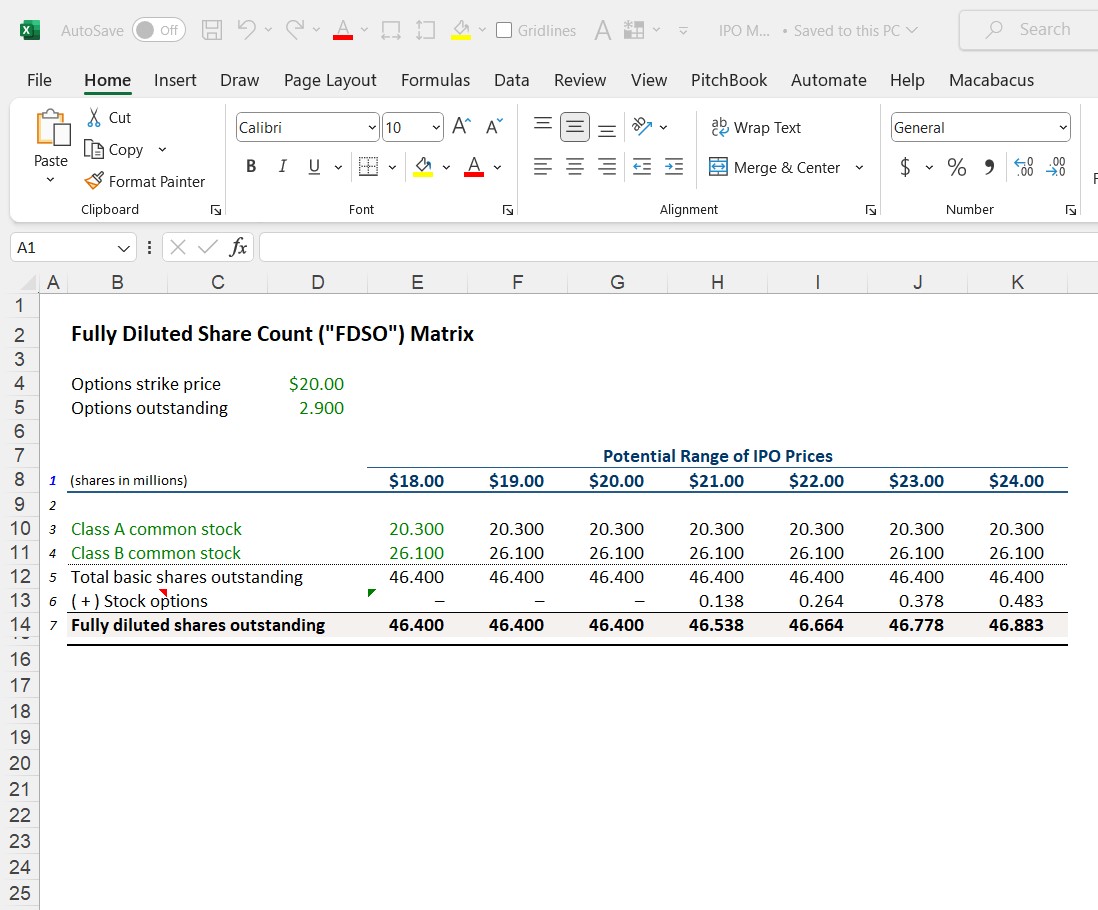Click the Increase Decimal icon
This screenshot has height=910, width=1098.
[x=1022, y=169]
